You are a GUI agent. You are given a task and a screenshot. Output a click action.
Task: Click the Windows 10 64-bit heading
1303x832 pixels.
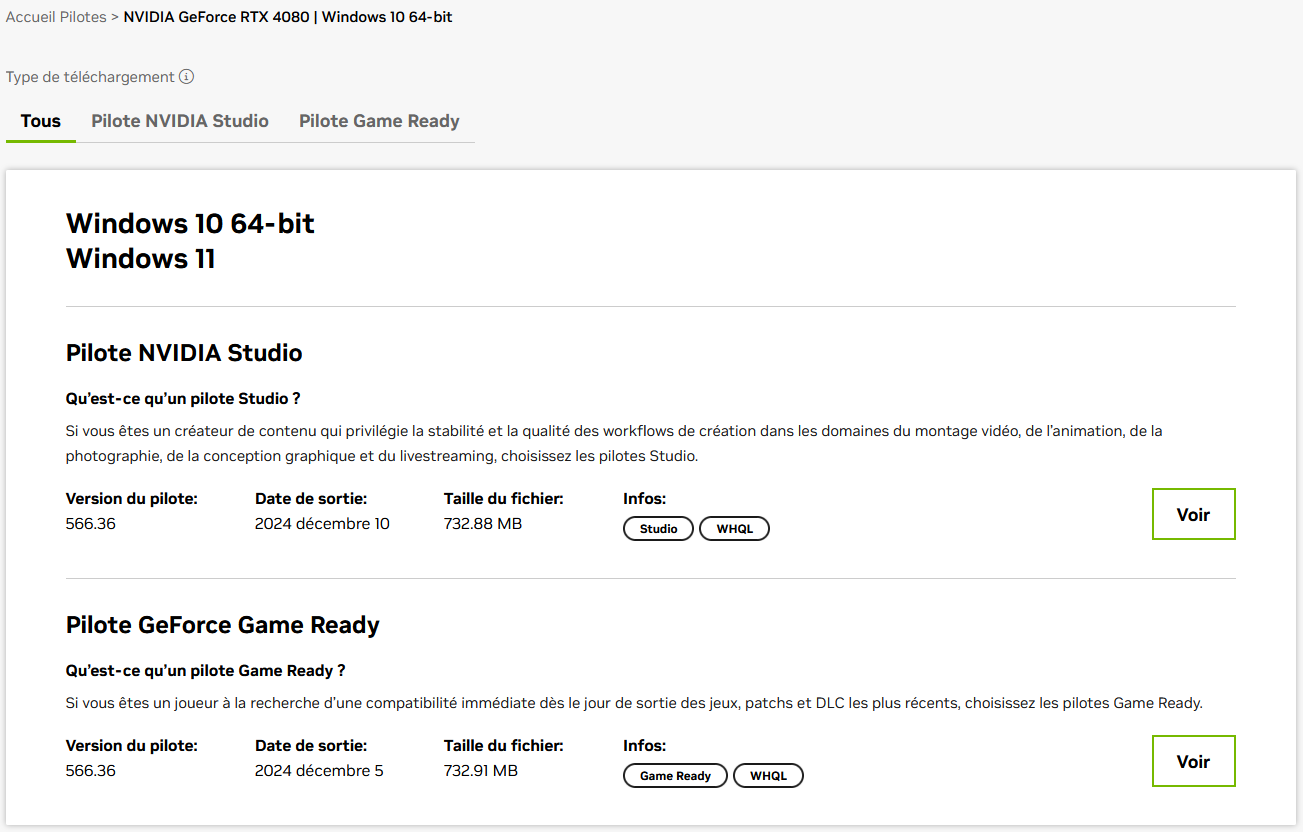pos(190,223)
